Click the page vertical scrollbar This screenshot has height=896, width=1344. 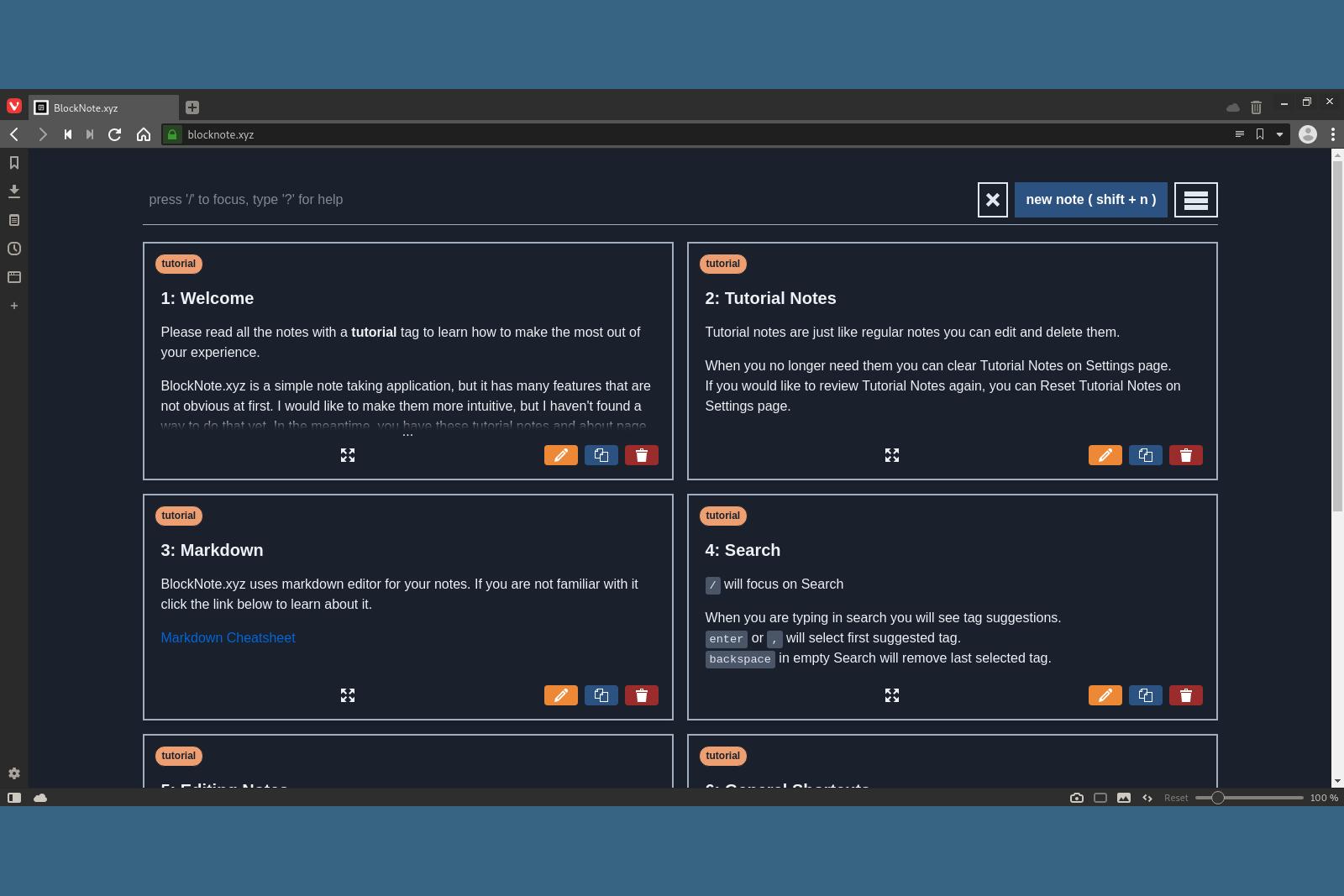1337,336
